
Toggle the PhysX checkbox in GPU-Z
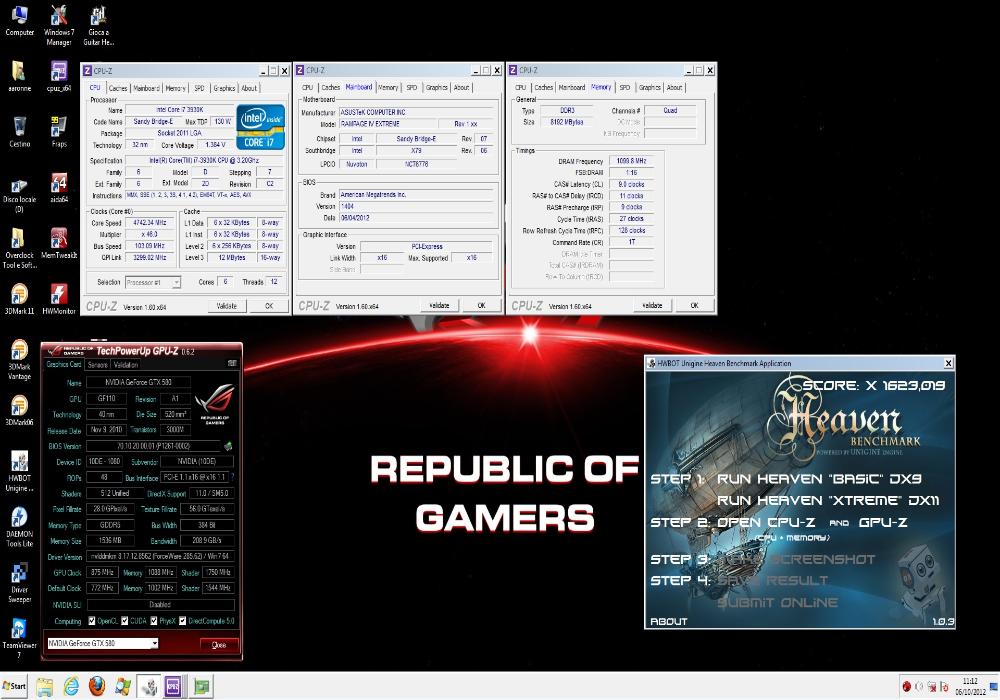(154, 621)
